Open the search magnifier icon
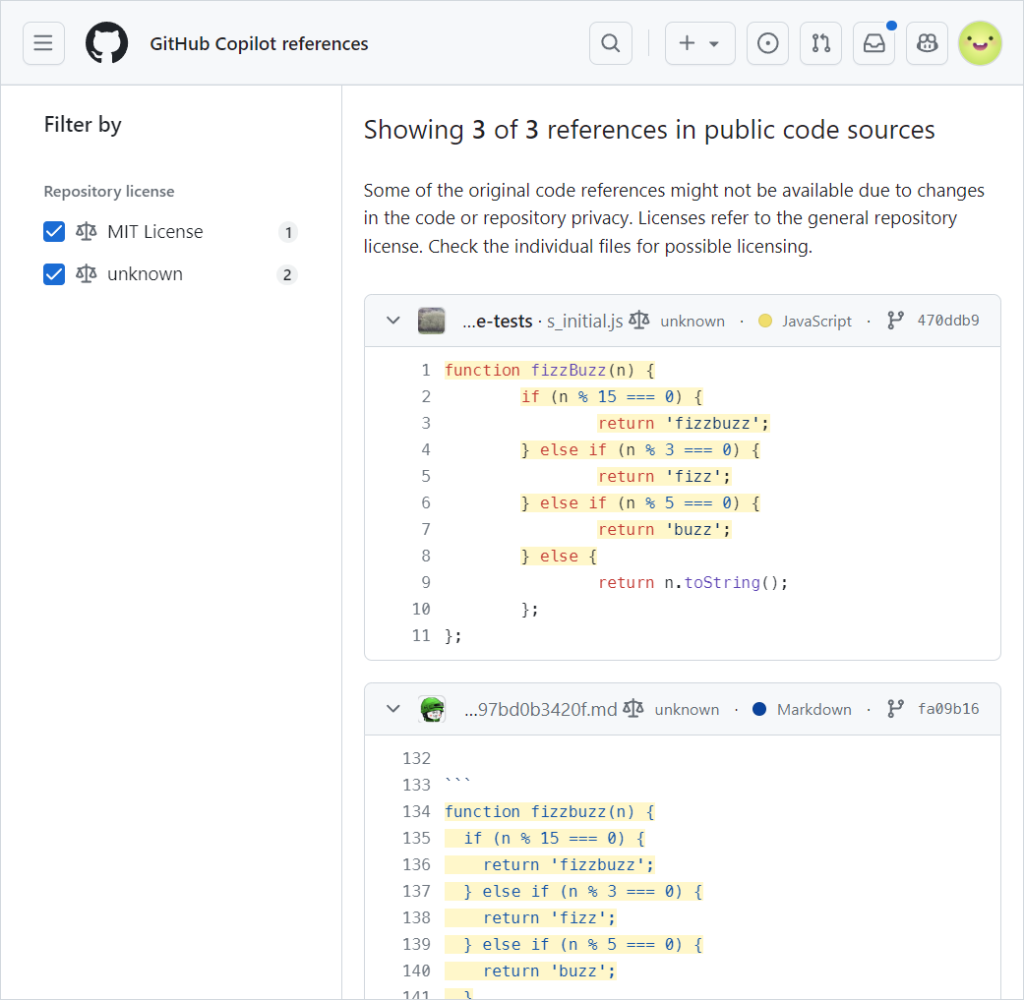 click(610, 43)
